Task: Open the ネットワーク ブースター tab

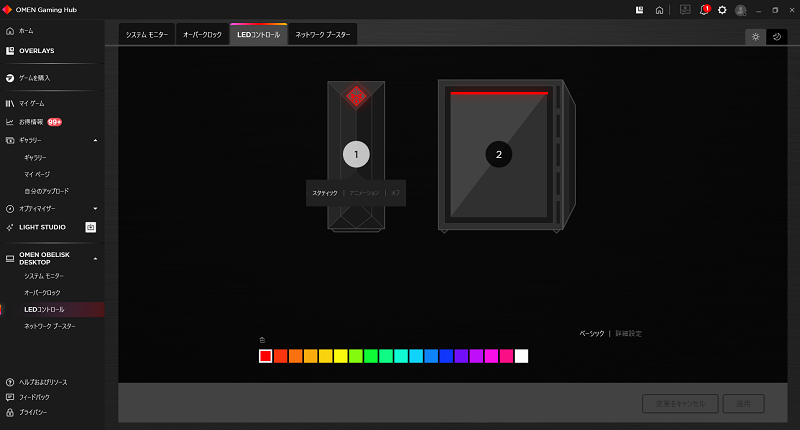Action: (322, 35)
